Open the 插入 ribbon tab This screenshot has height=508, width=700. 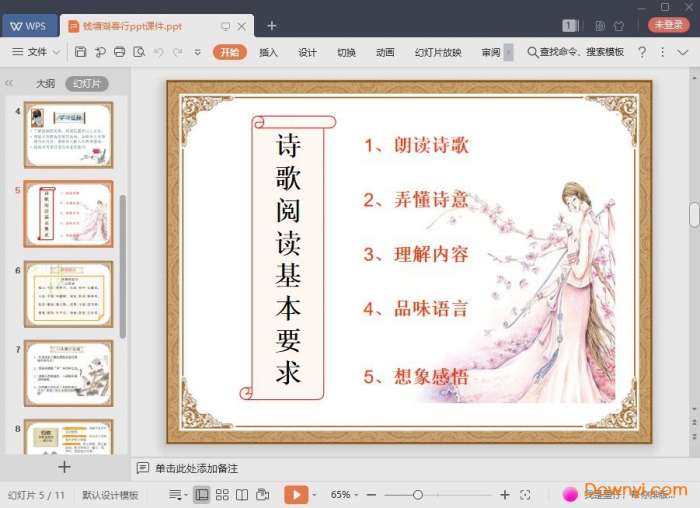click(x=268, y=52)
